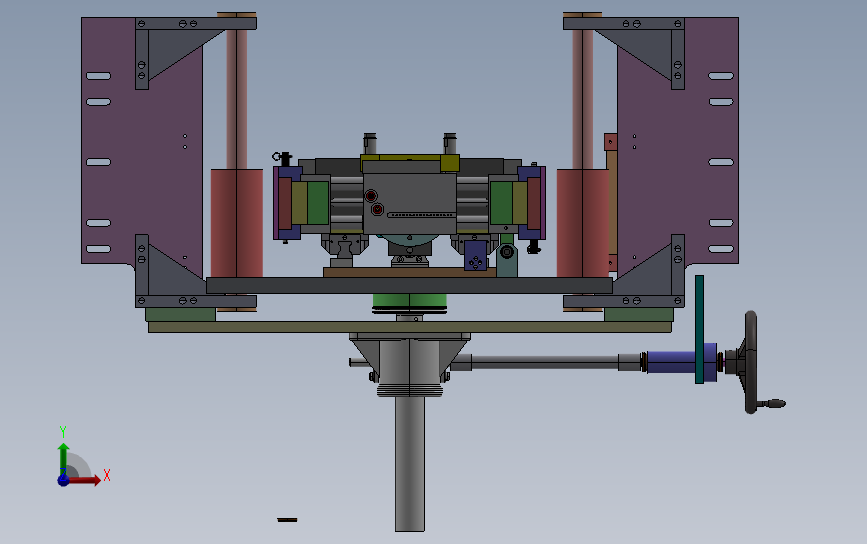
Task: Select the long olive horizontal plate
Action: pyautogui.click(x=410, y=327)
